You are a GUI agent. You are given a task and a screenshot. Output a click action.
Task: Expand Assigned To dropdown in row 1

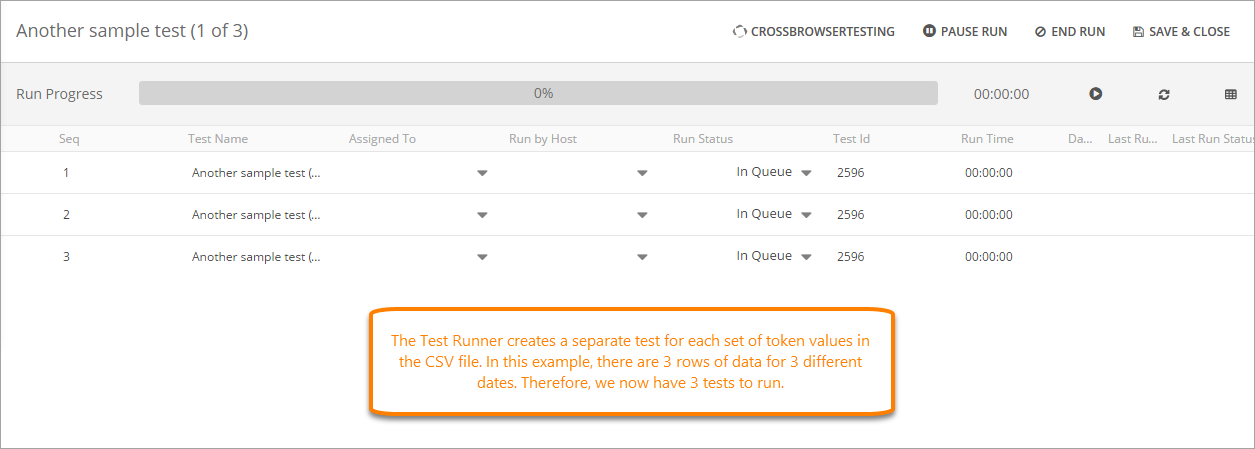point(482,173)
